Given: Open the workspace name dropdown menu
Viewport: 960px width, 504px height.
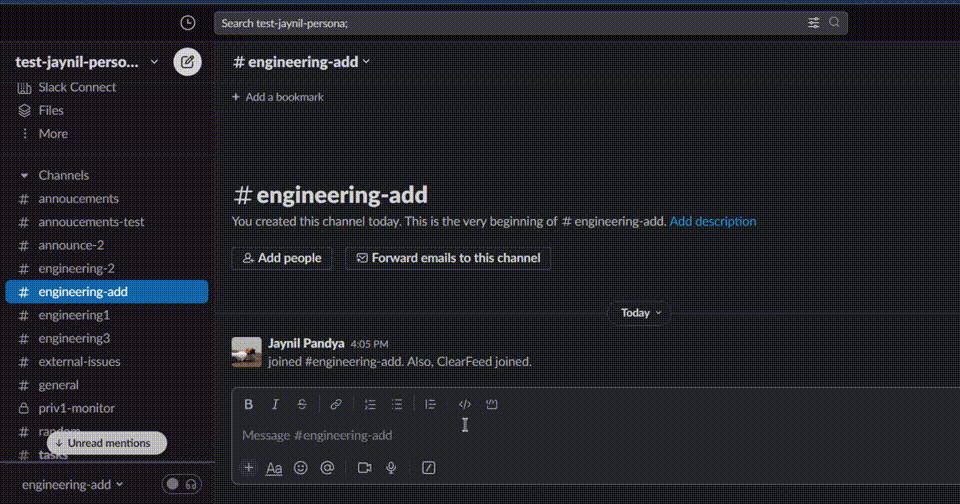Looking at the screenshot, I should pyautogui.click(x=87, y=62).
